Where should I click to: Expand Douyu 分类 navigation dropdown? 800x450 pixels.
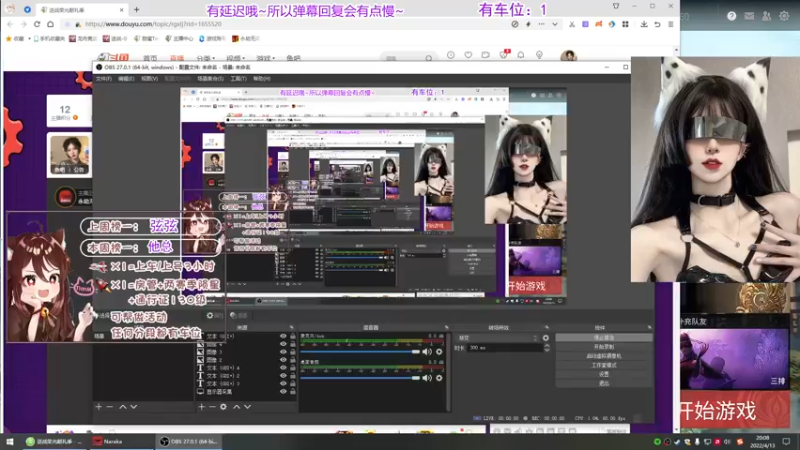[206, 58]
